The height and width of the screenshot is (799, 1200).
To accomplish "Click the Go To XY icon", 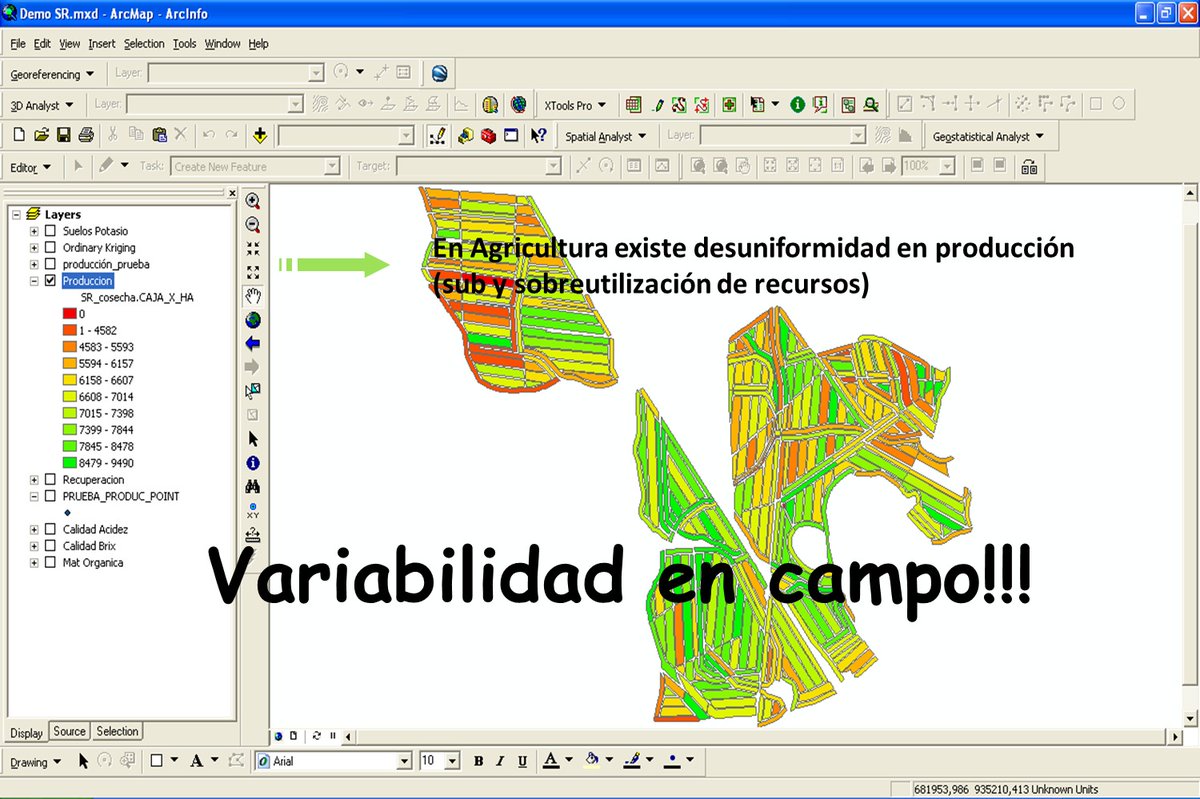I will click(253, 510).
